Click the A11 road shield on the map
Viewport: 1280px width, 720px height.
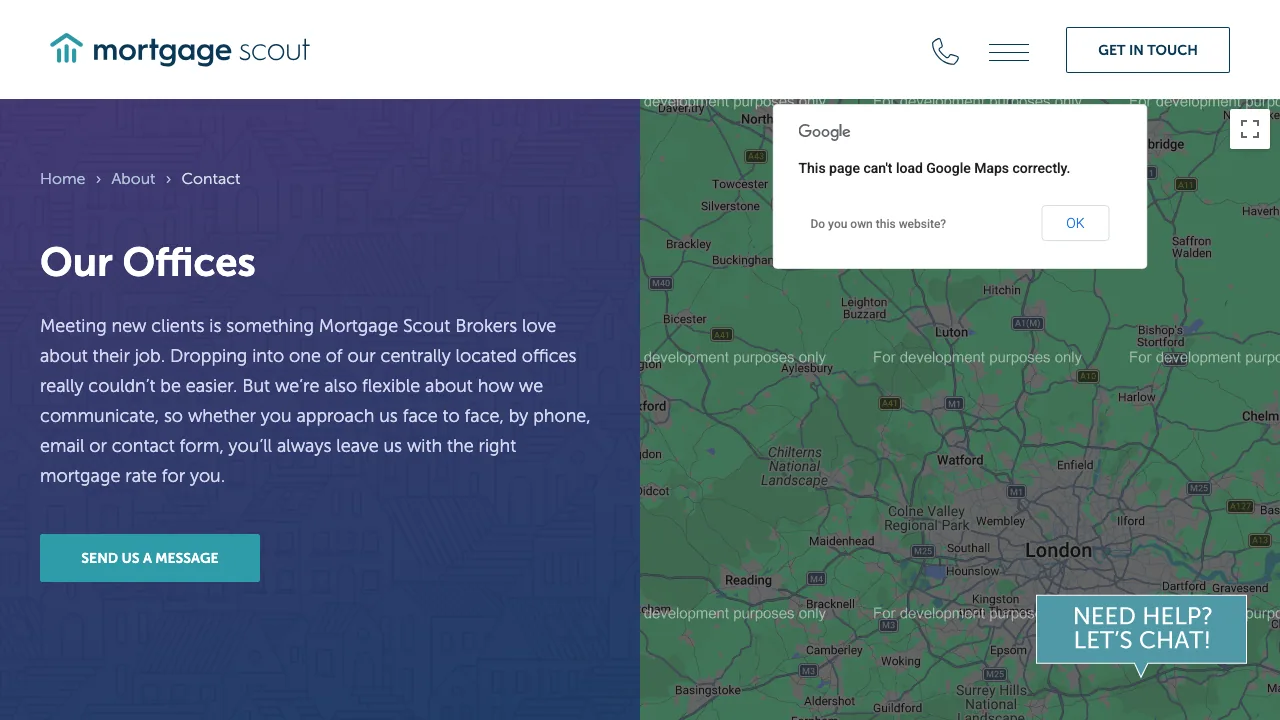click(1184, 184)
